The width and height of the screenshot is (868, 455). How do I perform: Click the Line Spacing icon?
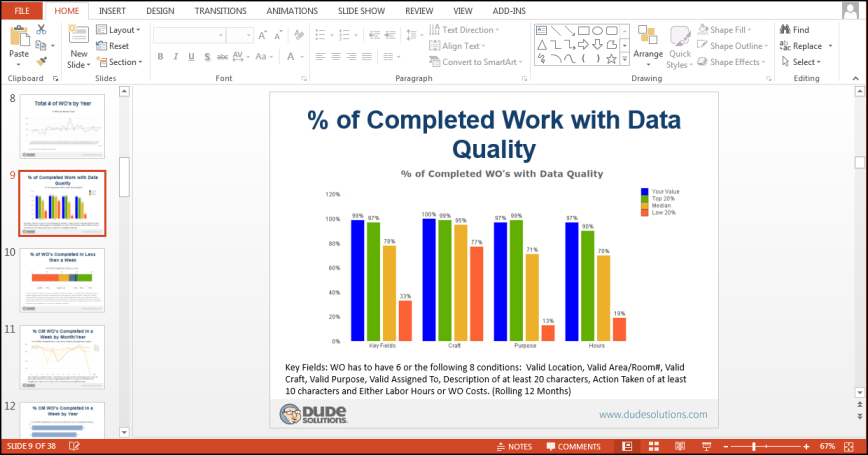(x=413, y=35)
